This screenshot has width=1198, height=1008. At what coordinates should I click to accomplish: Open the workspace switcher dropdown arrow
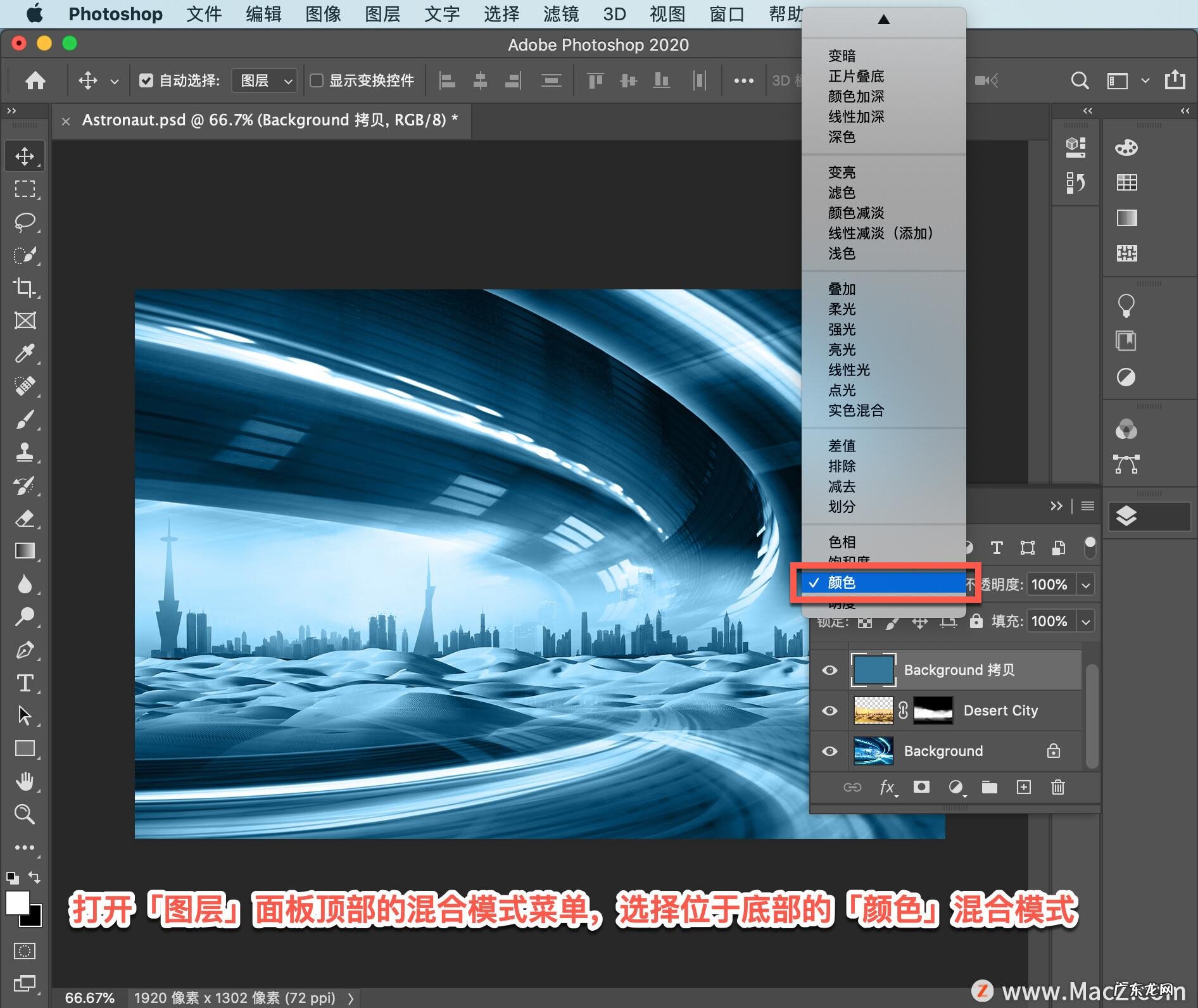[1145, 80]
